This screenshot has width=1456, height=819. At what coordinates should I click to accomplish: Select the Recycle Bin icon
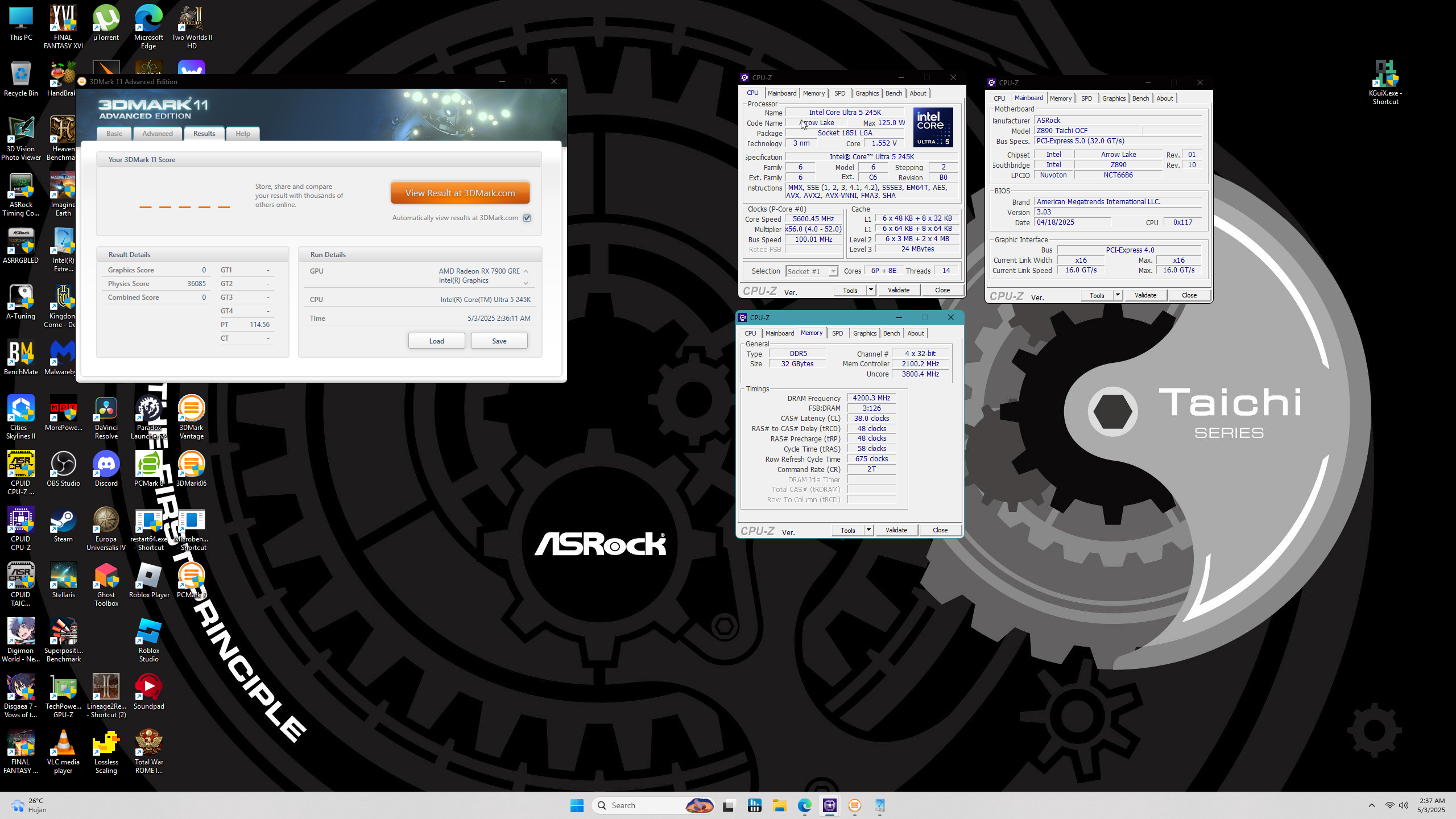point(21,80)
